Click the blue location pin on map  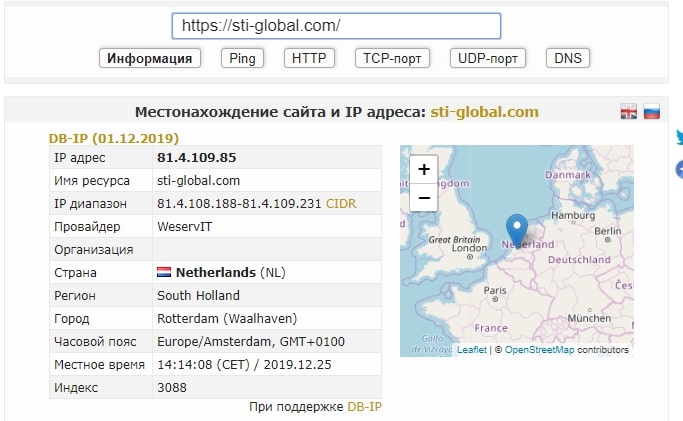(x=517, y=231)
